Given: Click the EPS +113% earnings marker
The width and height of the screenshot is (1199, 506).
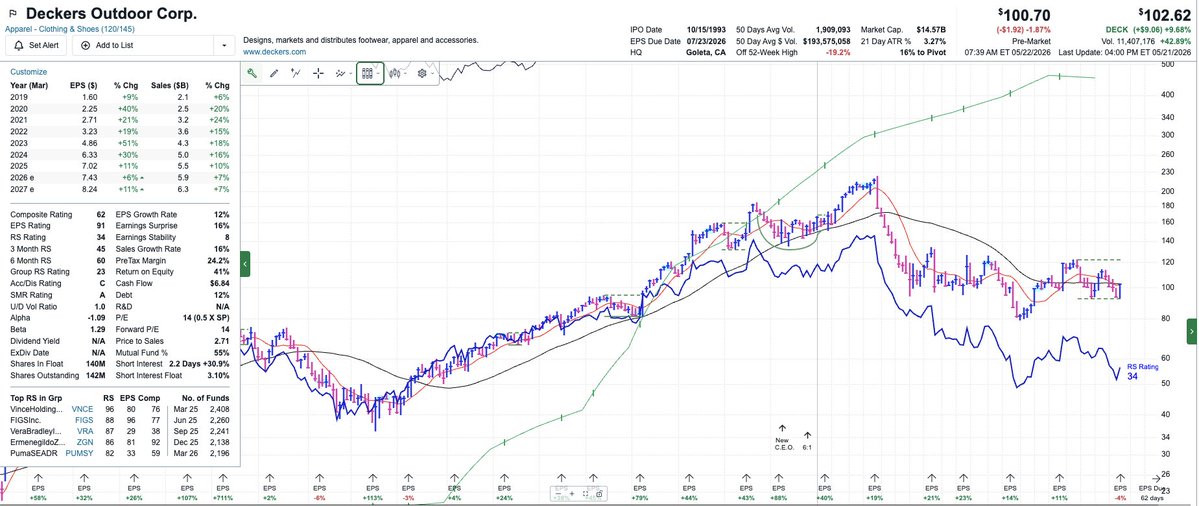Looking at the screenshot, I should tap(372, 488).
